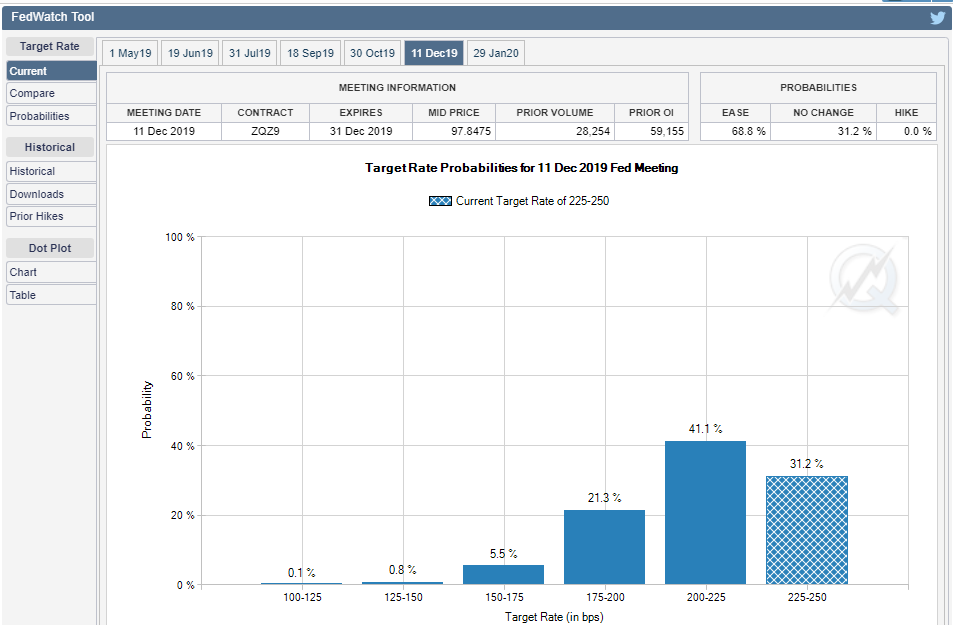Click the 200-225 bar at 41.1%
953x625 pixels.
coord(705,512)
